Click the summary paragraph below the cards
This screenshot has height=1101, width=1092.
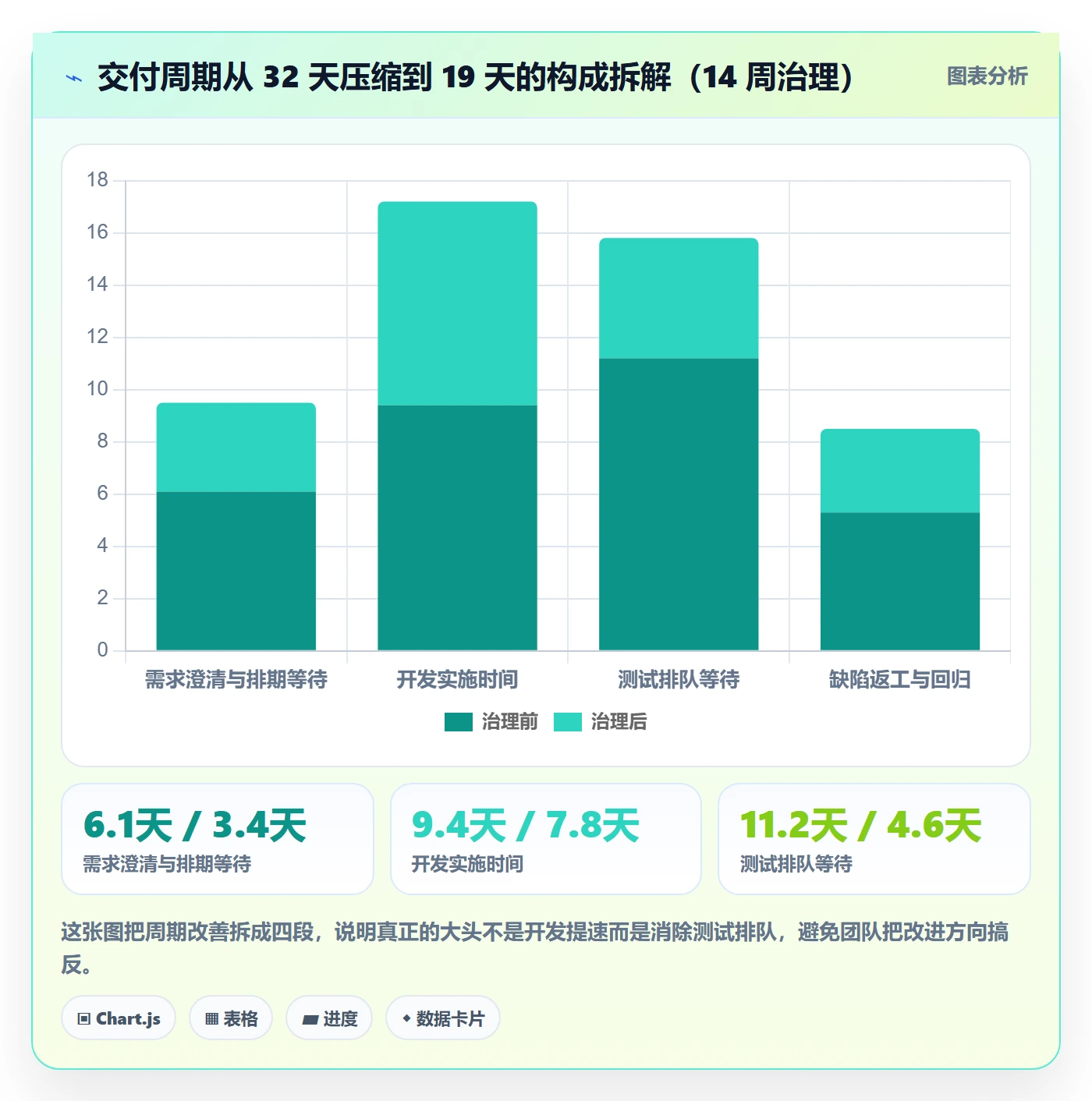point(535,948)
